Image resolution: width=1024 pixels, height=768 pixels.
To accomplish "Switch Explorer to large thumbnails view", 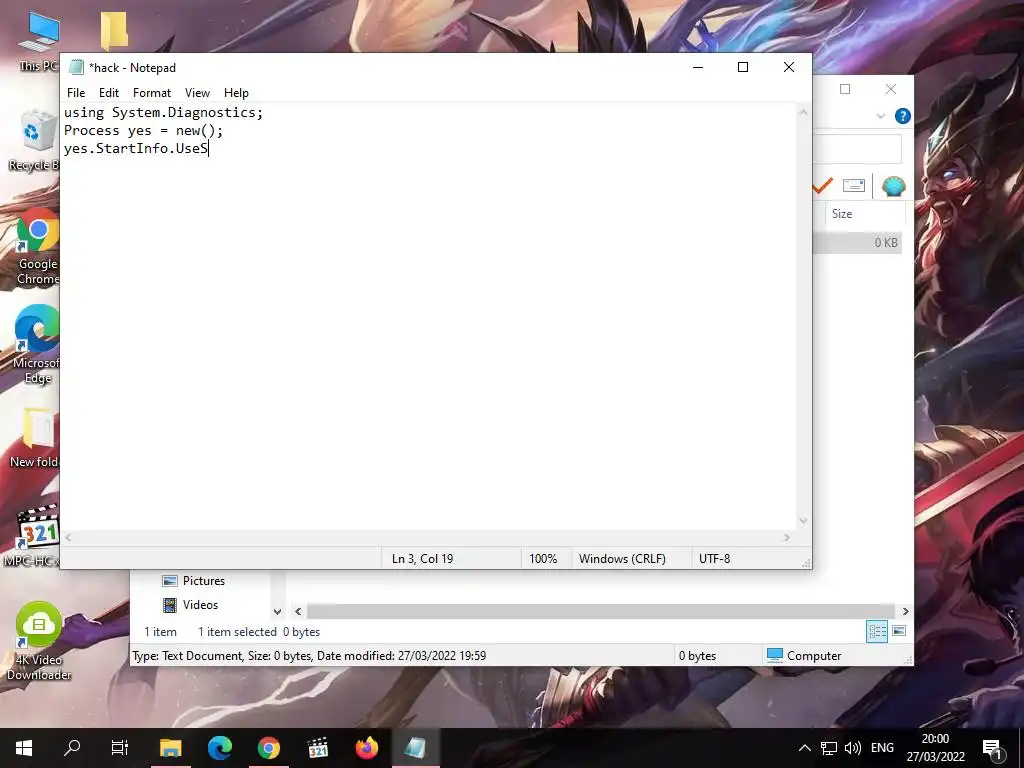I will [x=899, y=632].
